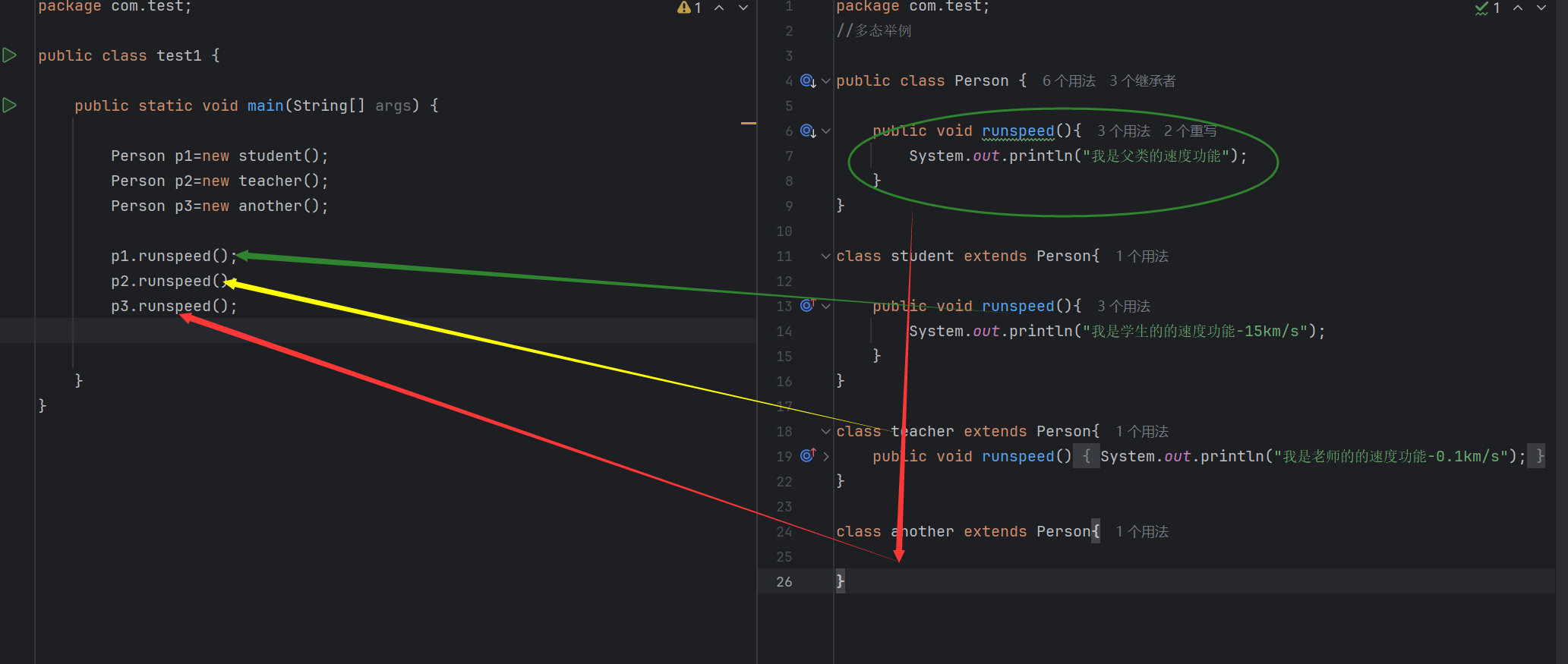Click the "2 个重写" overrides hint
1568x664 pixels.
(1190, 131)
